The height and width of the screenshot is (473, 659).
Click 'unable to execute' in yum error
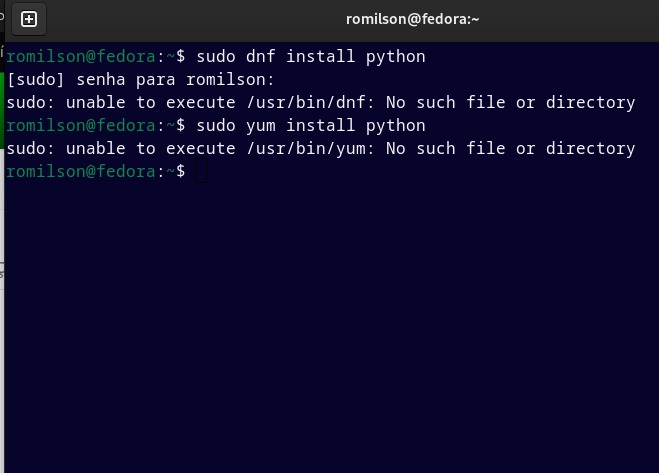click(150, 148)
